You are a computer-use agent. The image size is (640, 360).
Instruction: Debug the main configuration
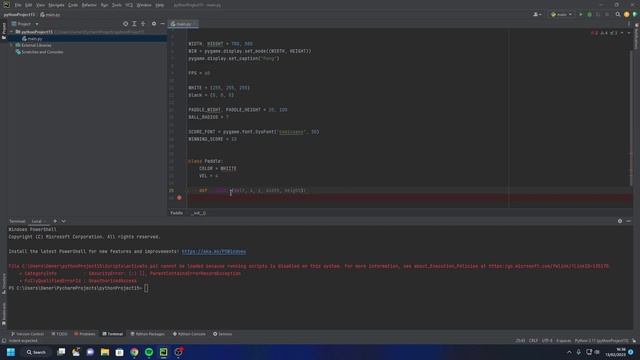click(589, 14)
